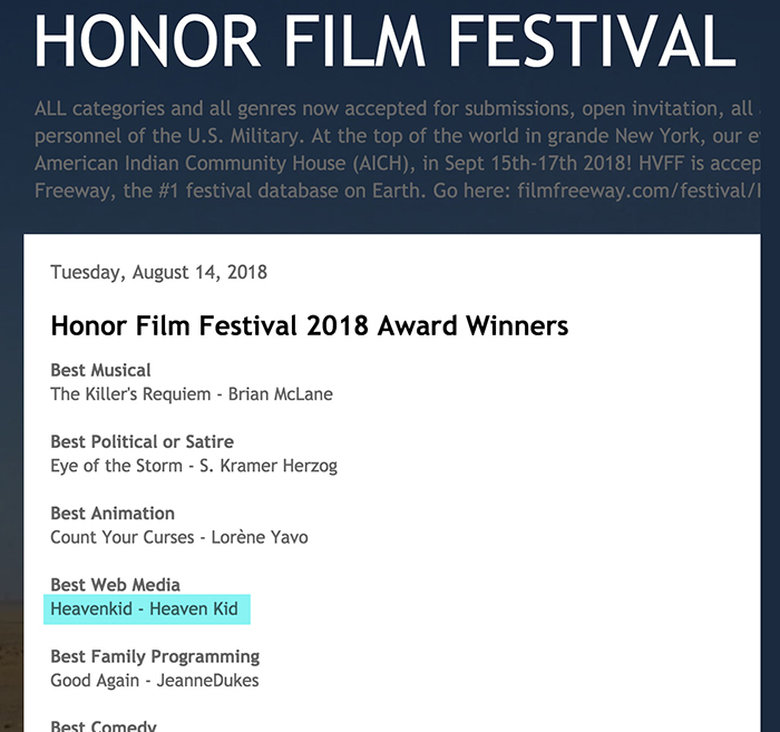Click The Killer's Requiem - Brian McLane line

[191, 394]
